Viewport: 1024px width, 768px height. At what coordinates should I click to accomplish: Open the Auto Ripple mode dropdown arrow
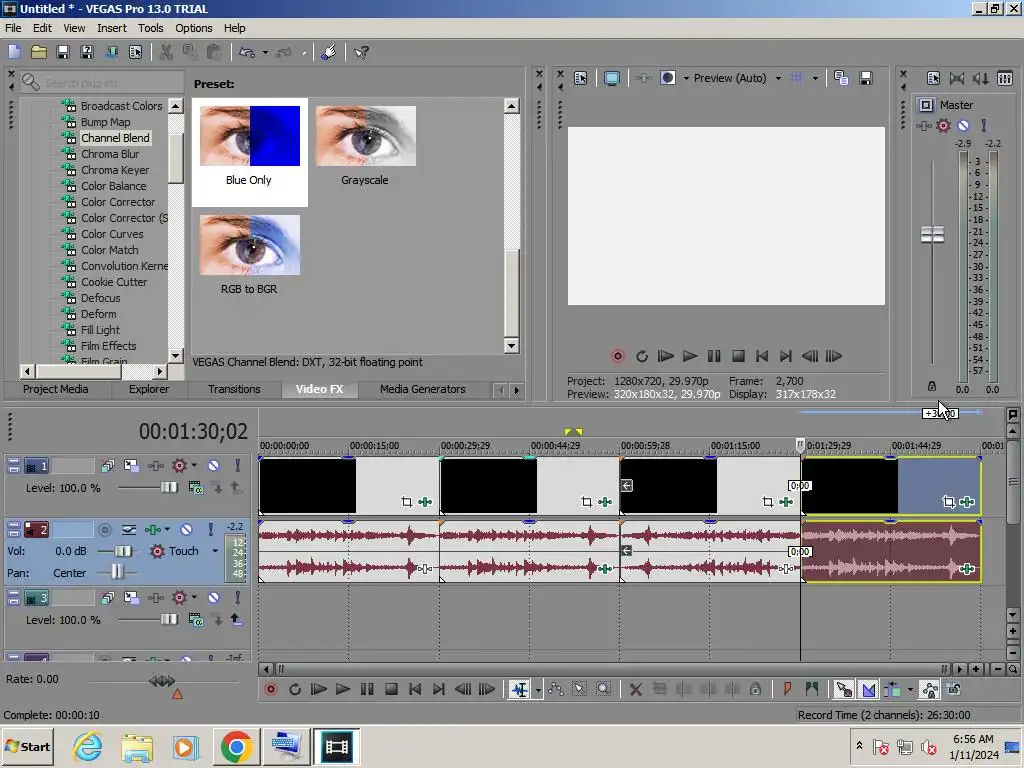pos(910,689)
